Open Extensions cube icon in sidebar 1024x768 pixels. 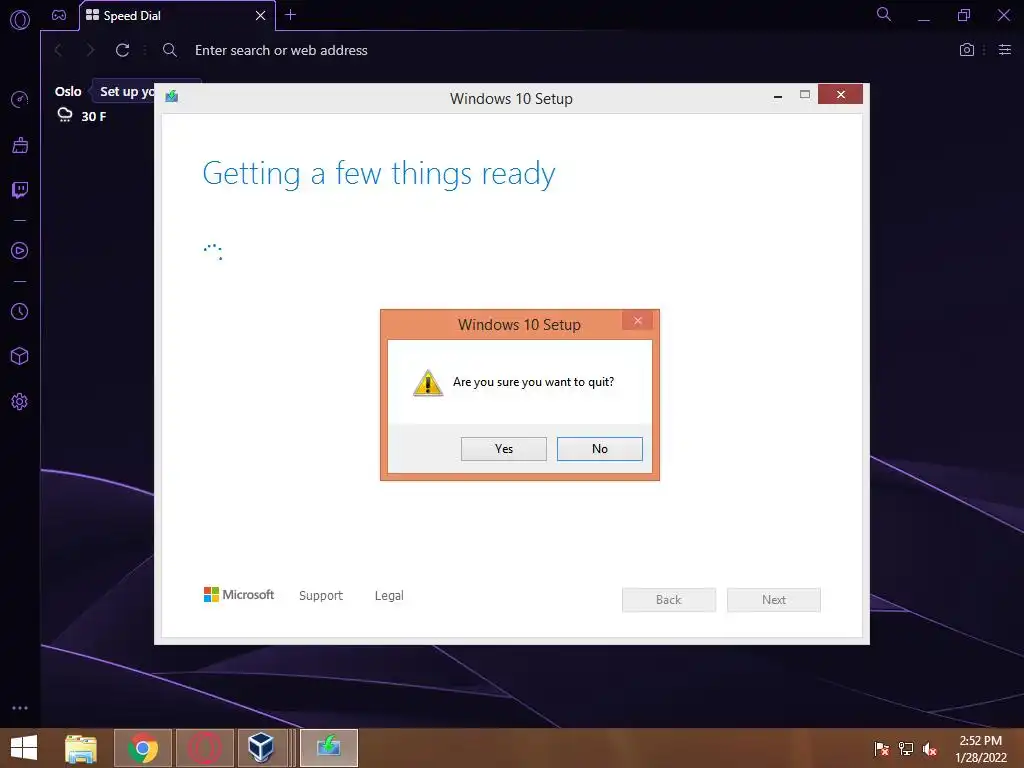20,356
